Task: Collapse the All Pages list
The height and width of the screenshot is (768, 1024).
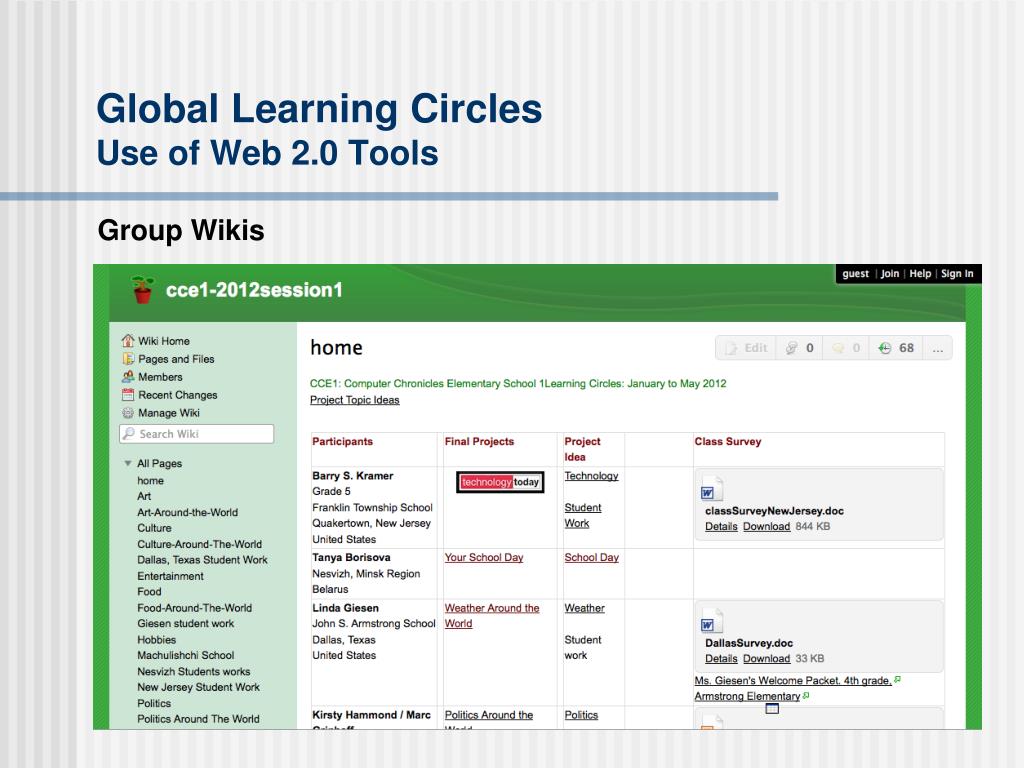Action: click(128, 463)
